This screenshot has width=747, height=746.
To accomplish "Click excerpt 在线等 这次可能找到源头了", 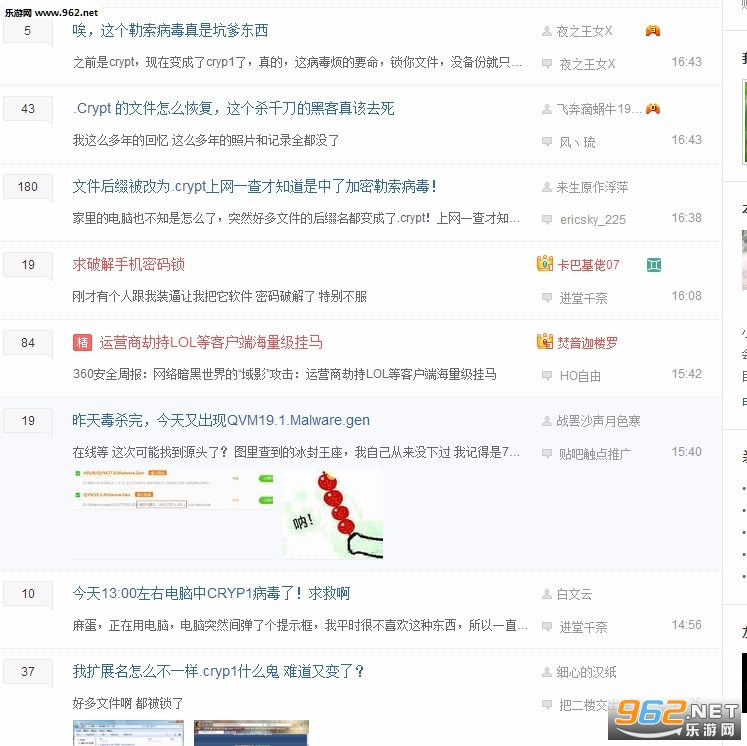I will [x=296, y=452].
